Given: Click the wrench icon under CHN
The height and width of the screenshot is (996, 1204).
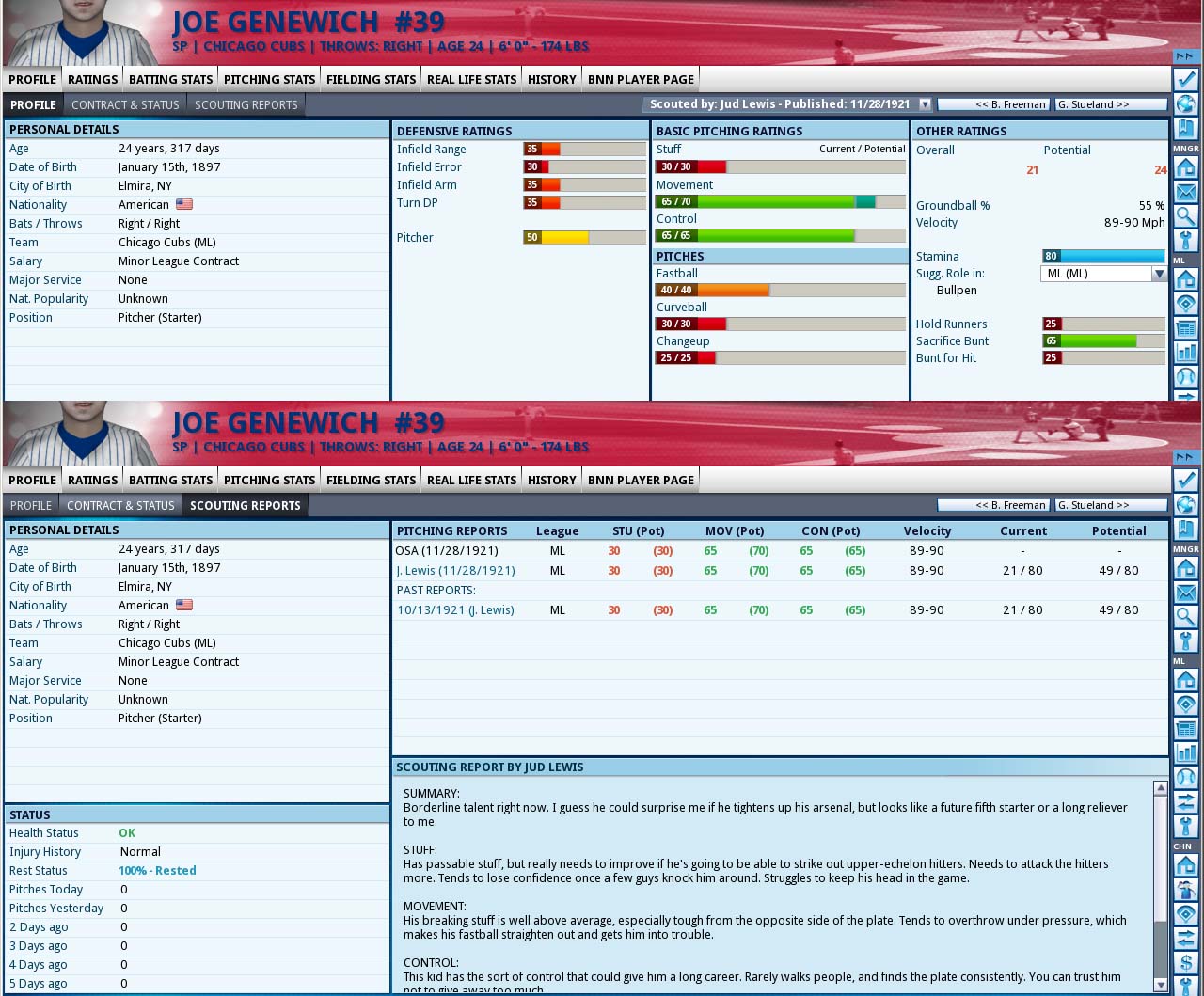Looking at the screenshot, I should tap(1185, 985).
